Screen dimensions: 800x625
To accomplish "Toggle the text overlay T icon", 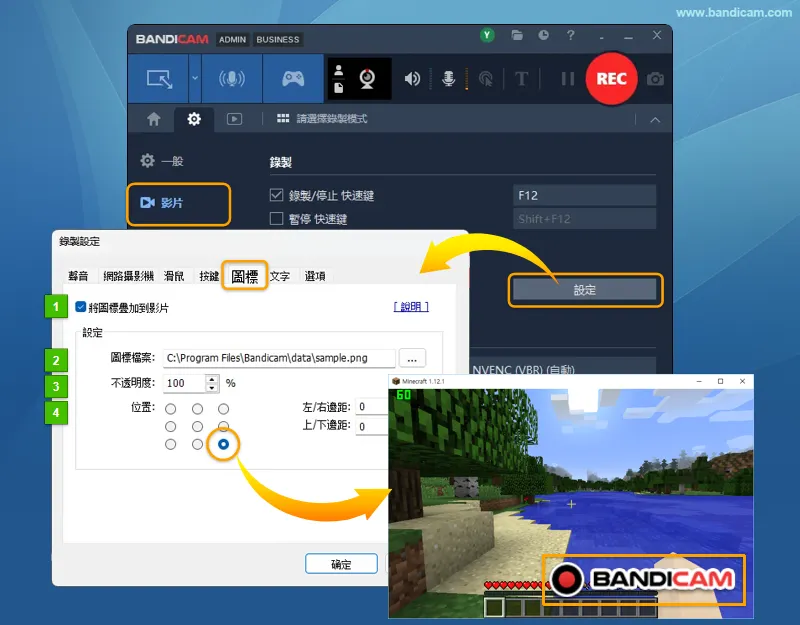I will click(521, 79).
